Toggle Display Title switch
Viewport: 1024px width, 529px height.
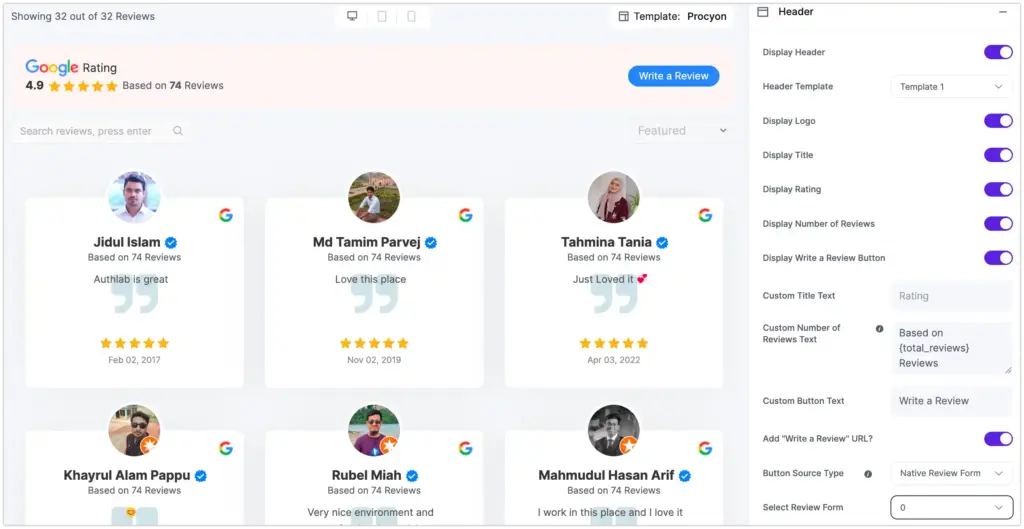coord(998,155)
